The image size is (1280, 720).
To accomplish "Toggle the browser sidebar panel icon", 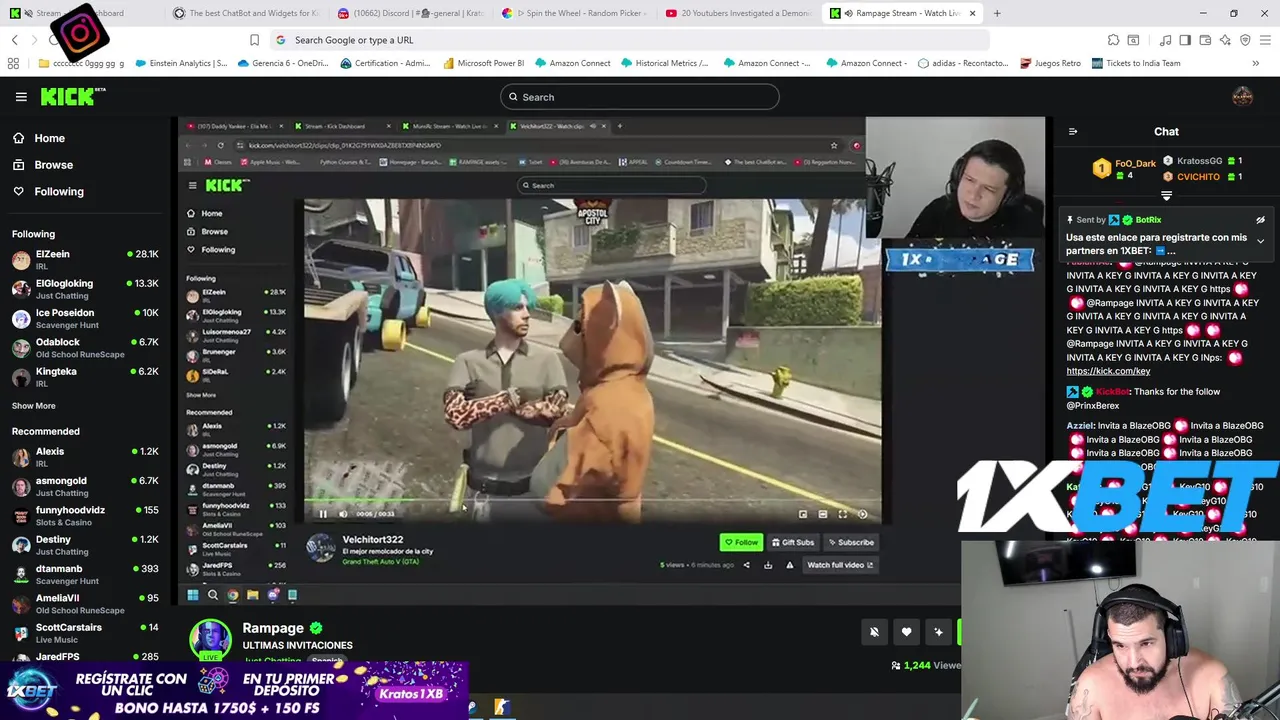I will tap(1185, 40).
